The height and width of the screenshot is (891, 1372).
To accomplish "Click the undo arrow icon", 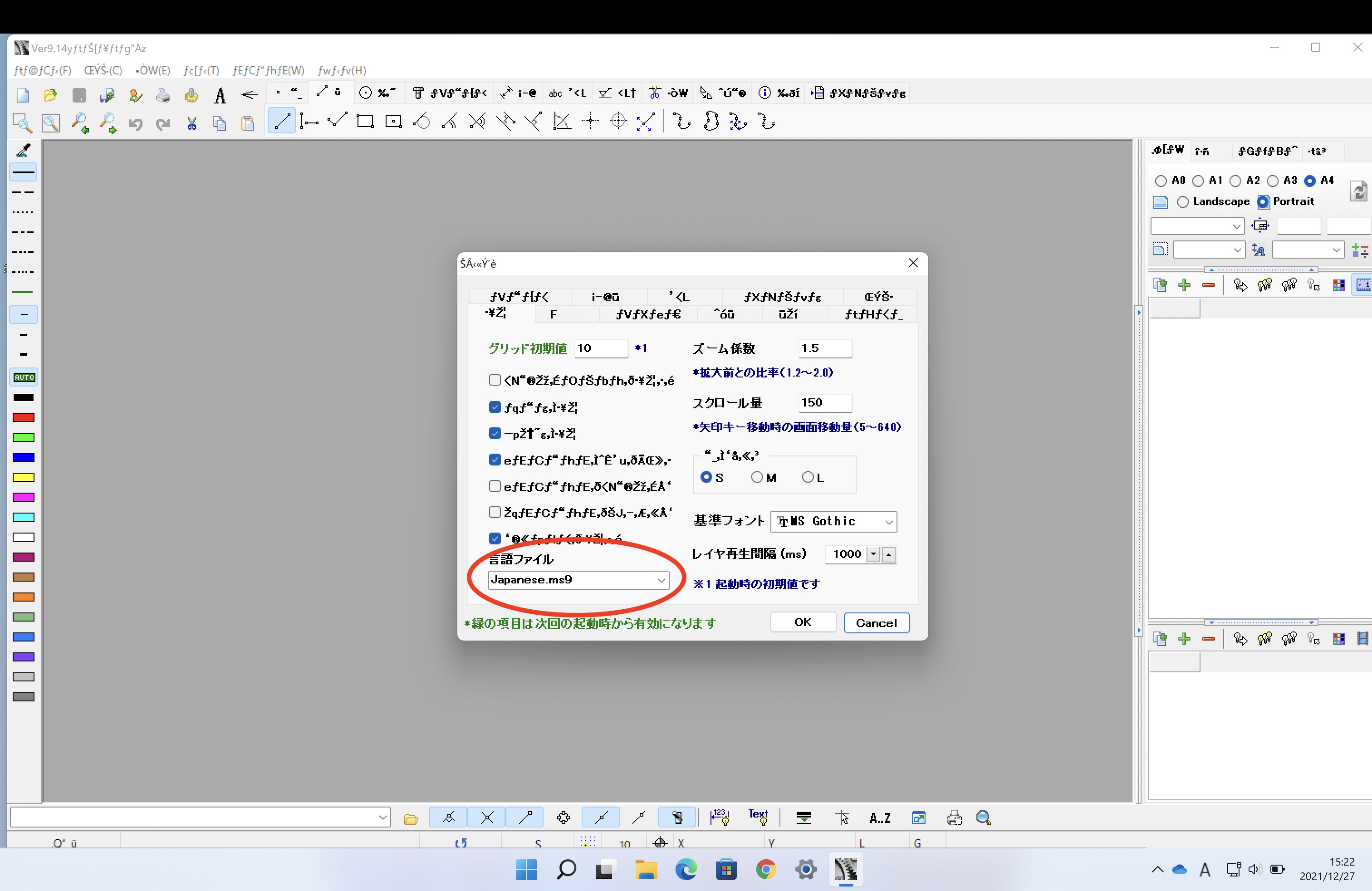I will click(136, 123).
